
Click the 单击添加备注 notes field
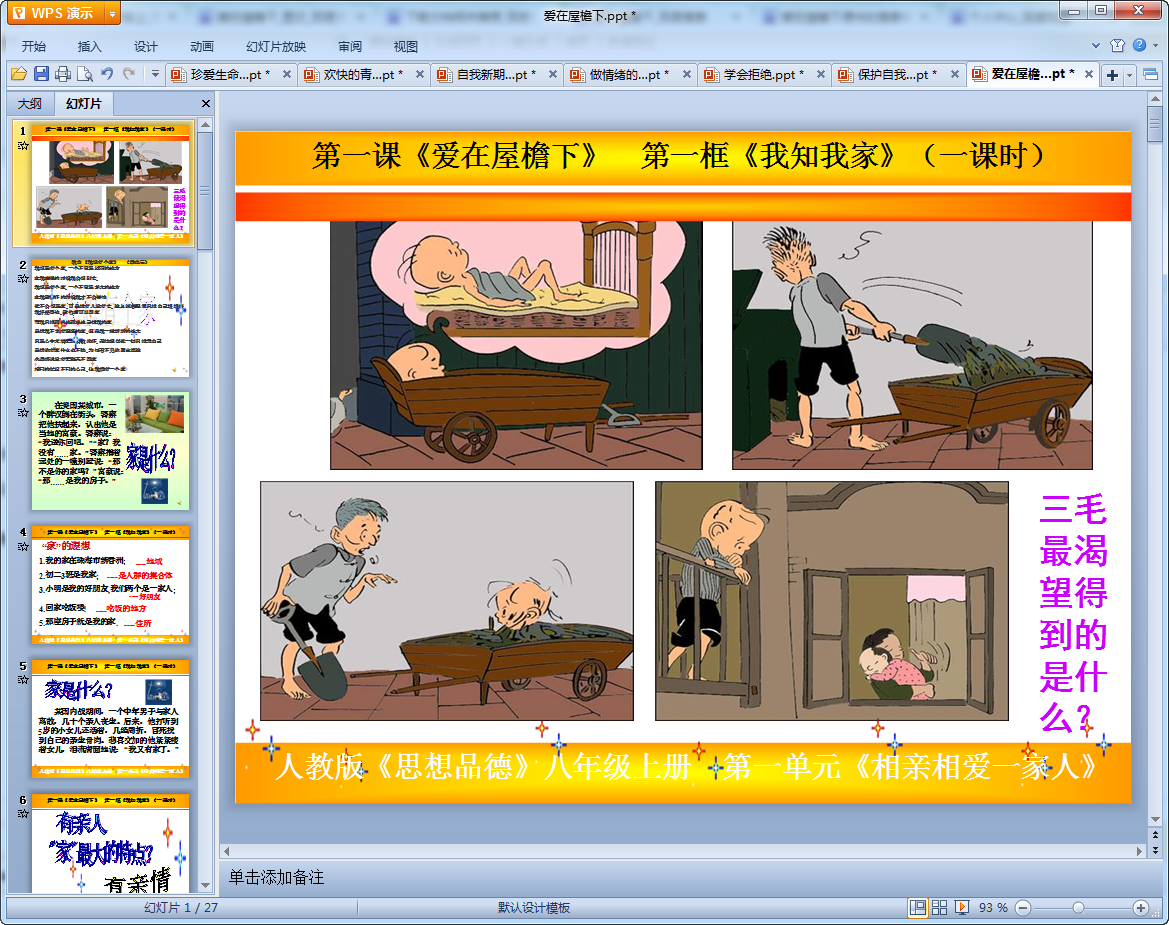coord(277,877)
